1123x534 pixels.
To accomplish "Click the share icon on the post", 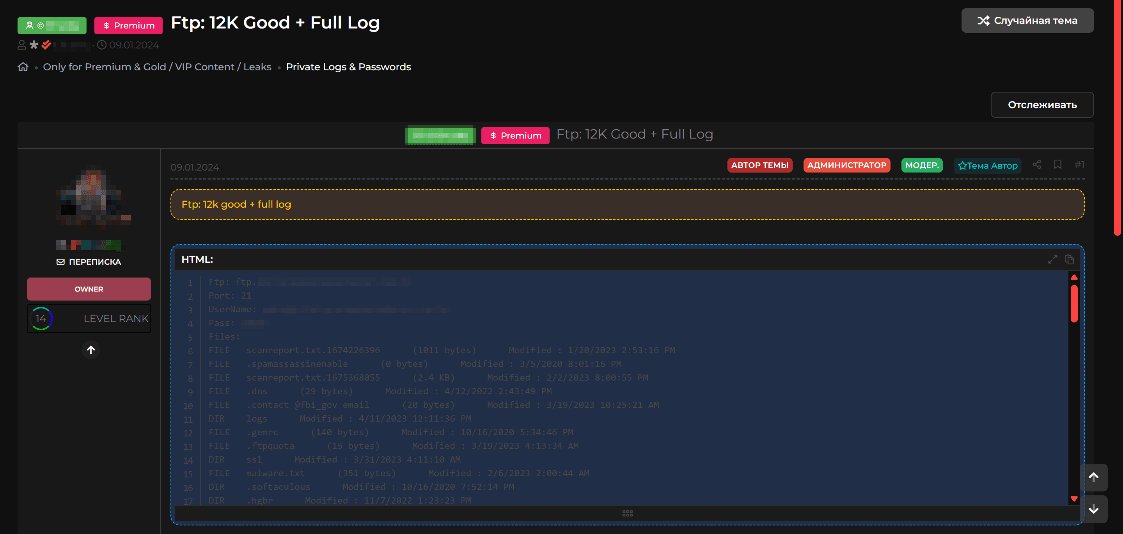I will pos(1037,165).
